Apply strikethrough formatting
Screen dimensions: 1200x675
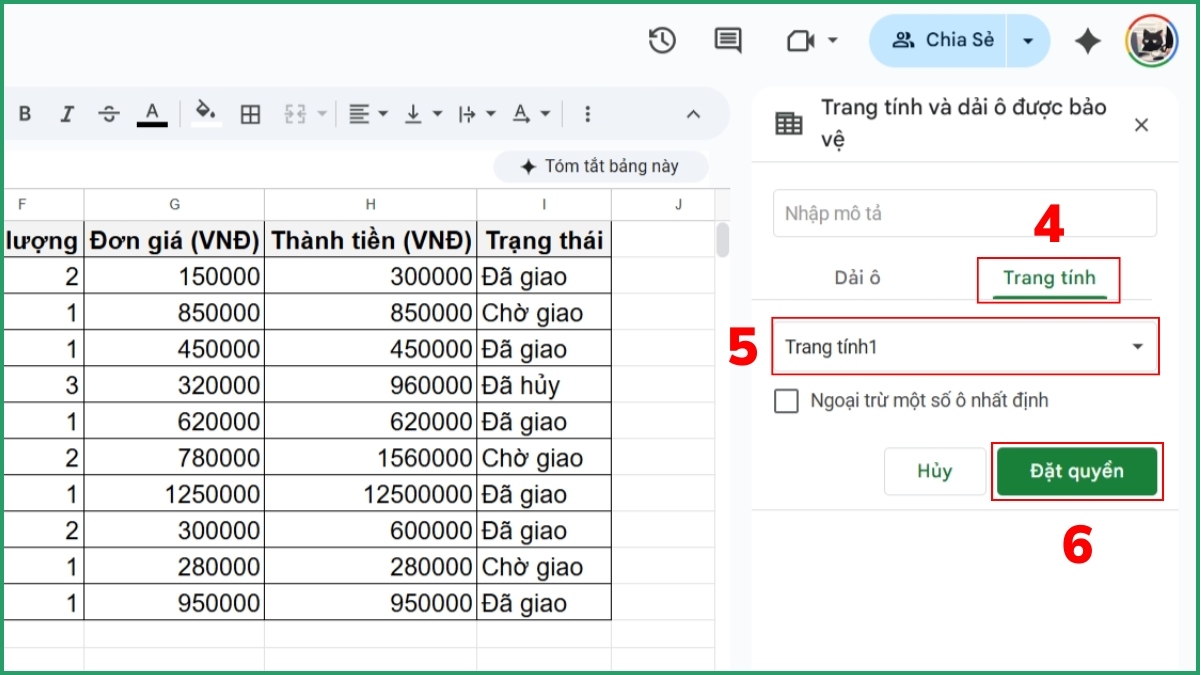pyautogui.click(x=108, y=114)
